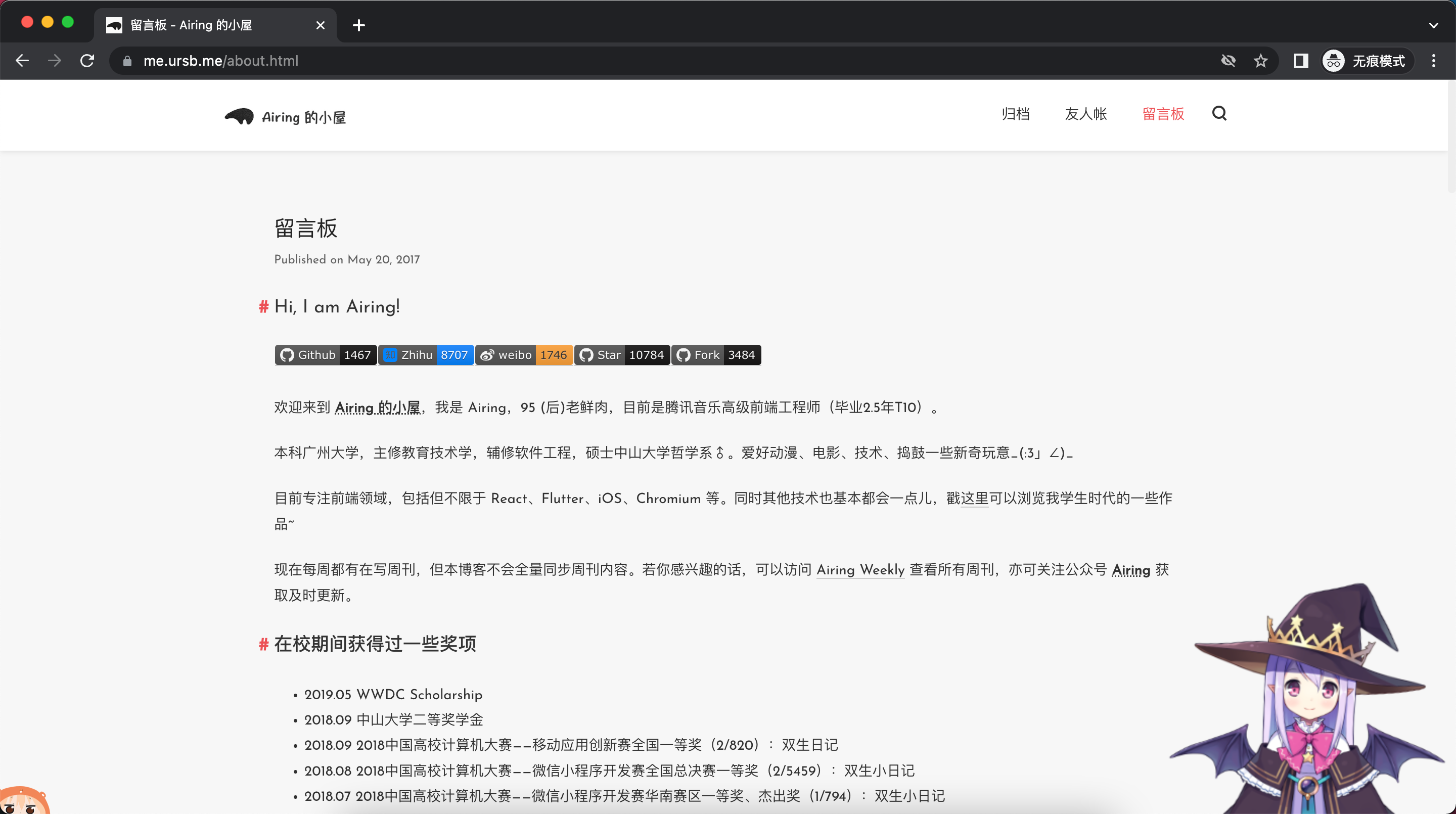1456x814 pixels.
Task: Open the 友人帐 navigation item
Action: pyautogui.click(x=1086, y=114)
